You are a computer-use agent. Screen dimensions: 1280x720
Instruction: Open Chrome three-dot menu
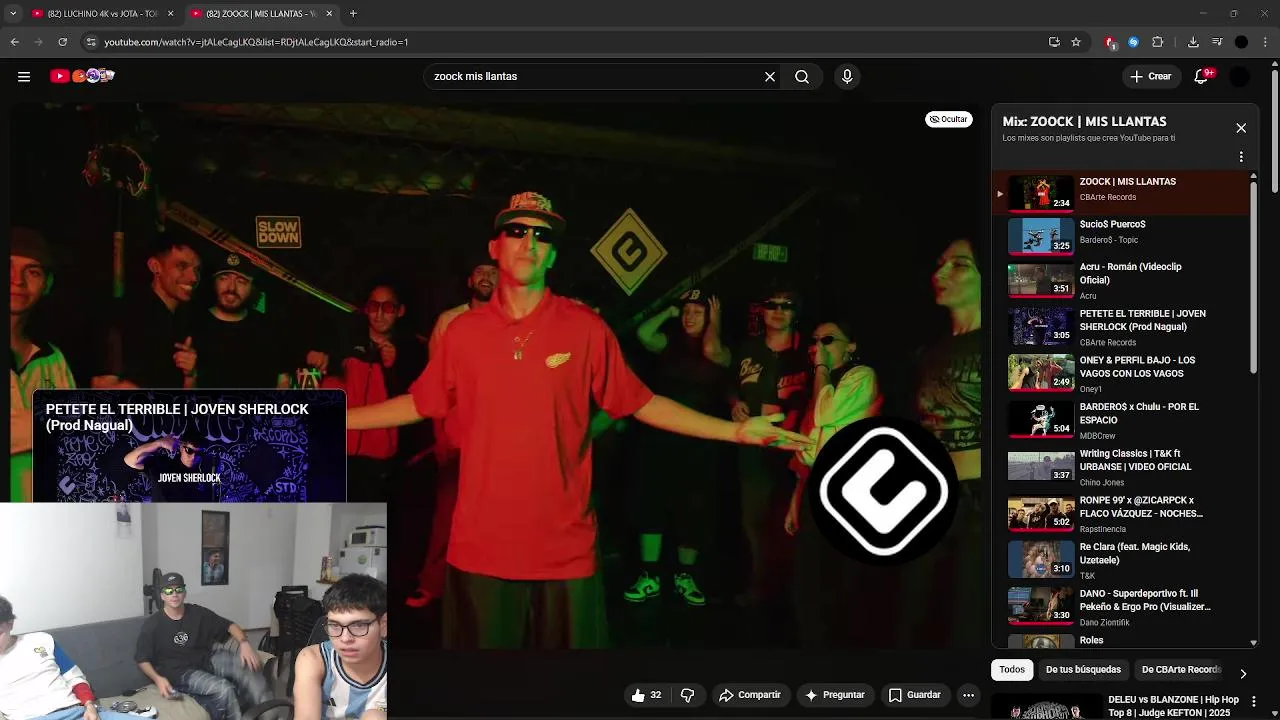point(1266,42)
